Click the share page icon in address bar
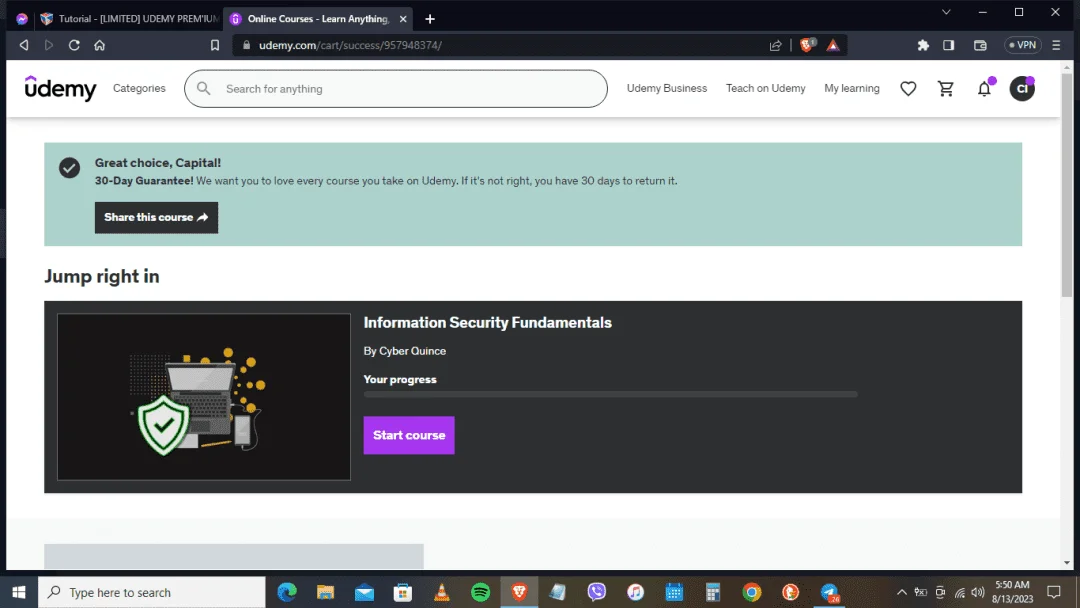 pos(776,45)
